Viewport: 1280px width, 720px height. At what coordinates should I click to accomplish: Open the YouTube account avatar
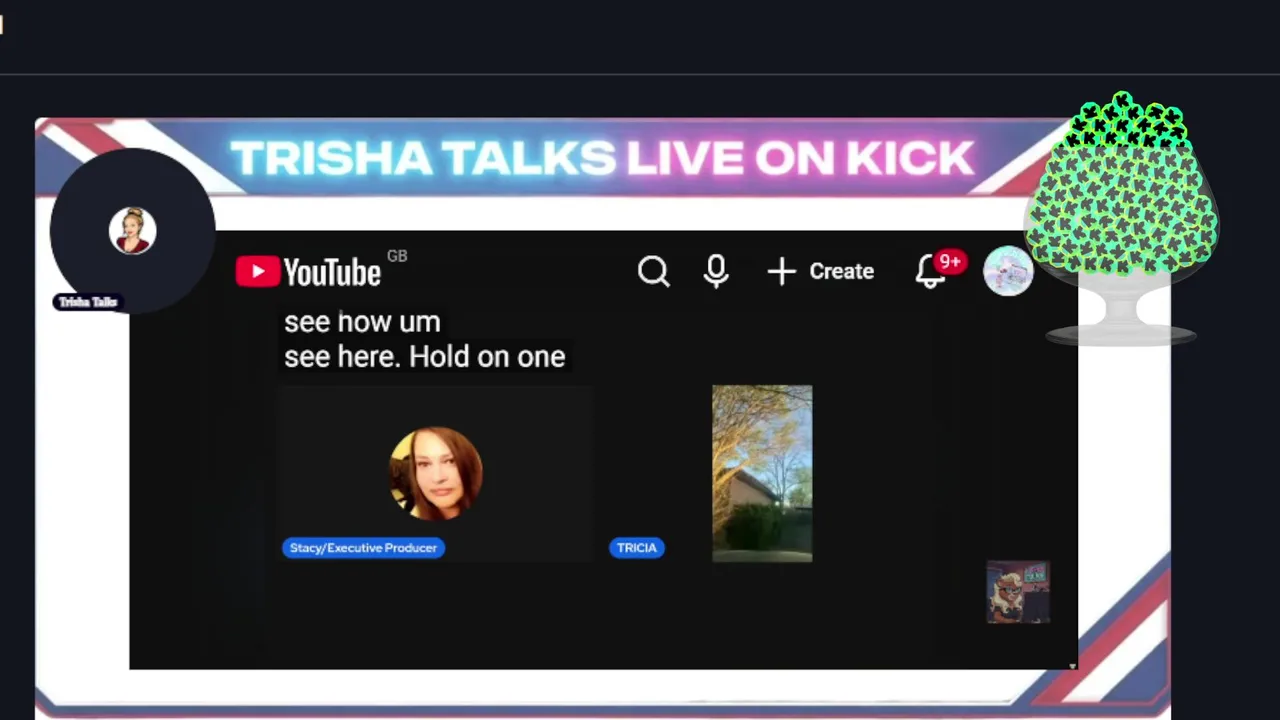coord(1008,271)
